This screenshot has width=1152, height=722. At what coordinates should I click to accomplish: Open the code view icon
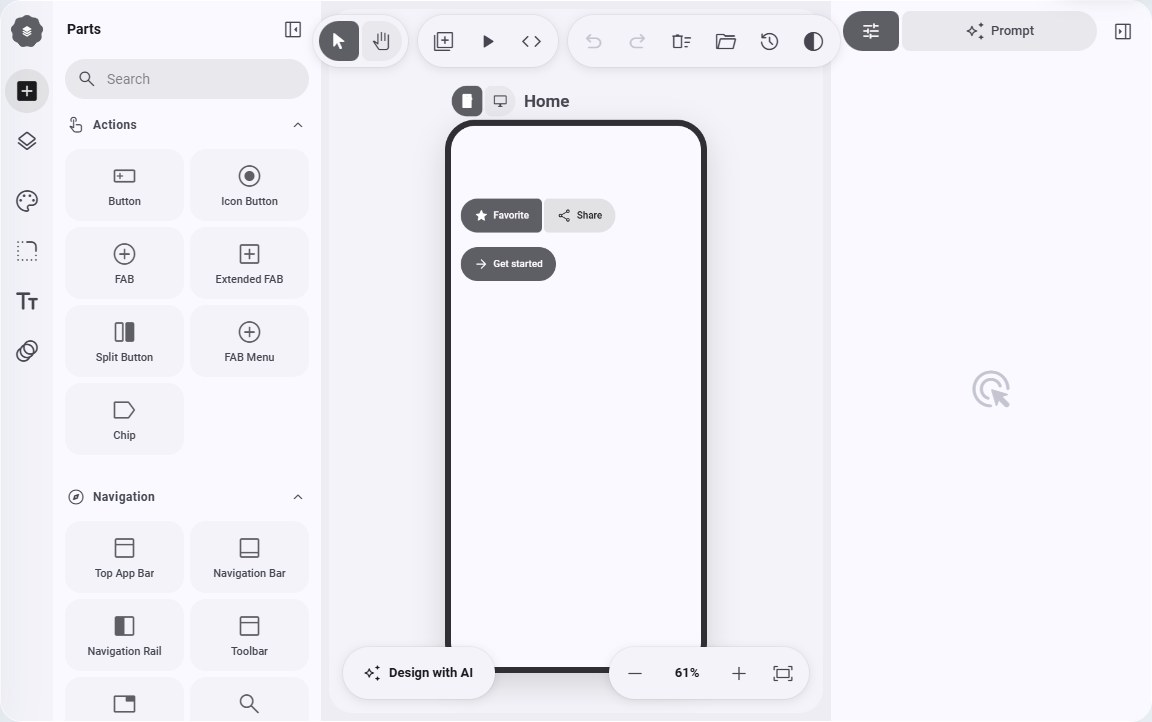[x=531, y=41]
